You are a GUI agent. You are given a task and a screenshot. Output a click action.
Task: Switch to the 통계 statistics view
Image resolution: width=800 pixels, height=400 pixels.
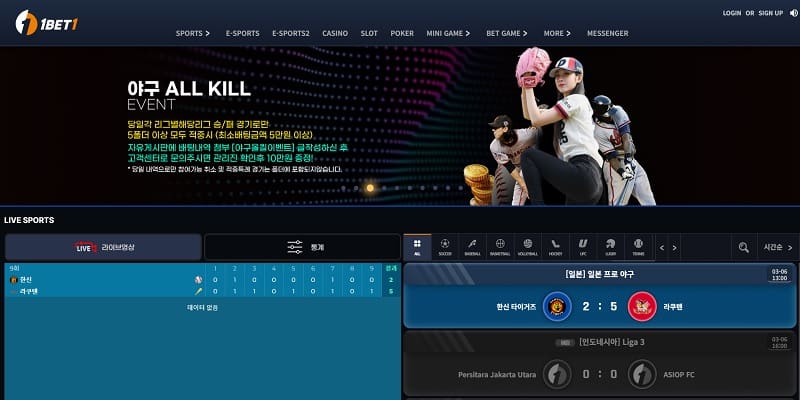(x=301, y=247)
